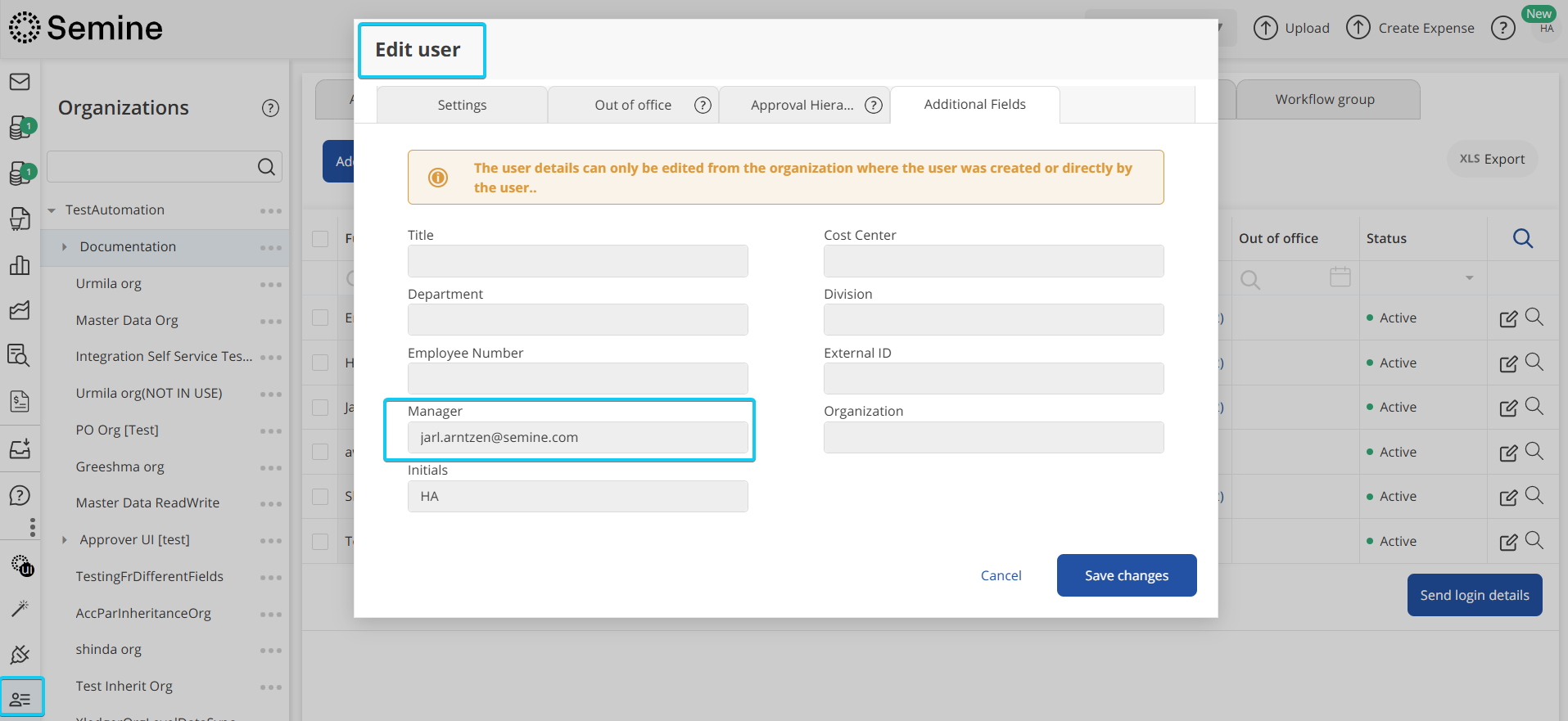This screenshot has height=721, width=1568.
Task: Check the first user row checkbox
Action: (320, 318)
